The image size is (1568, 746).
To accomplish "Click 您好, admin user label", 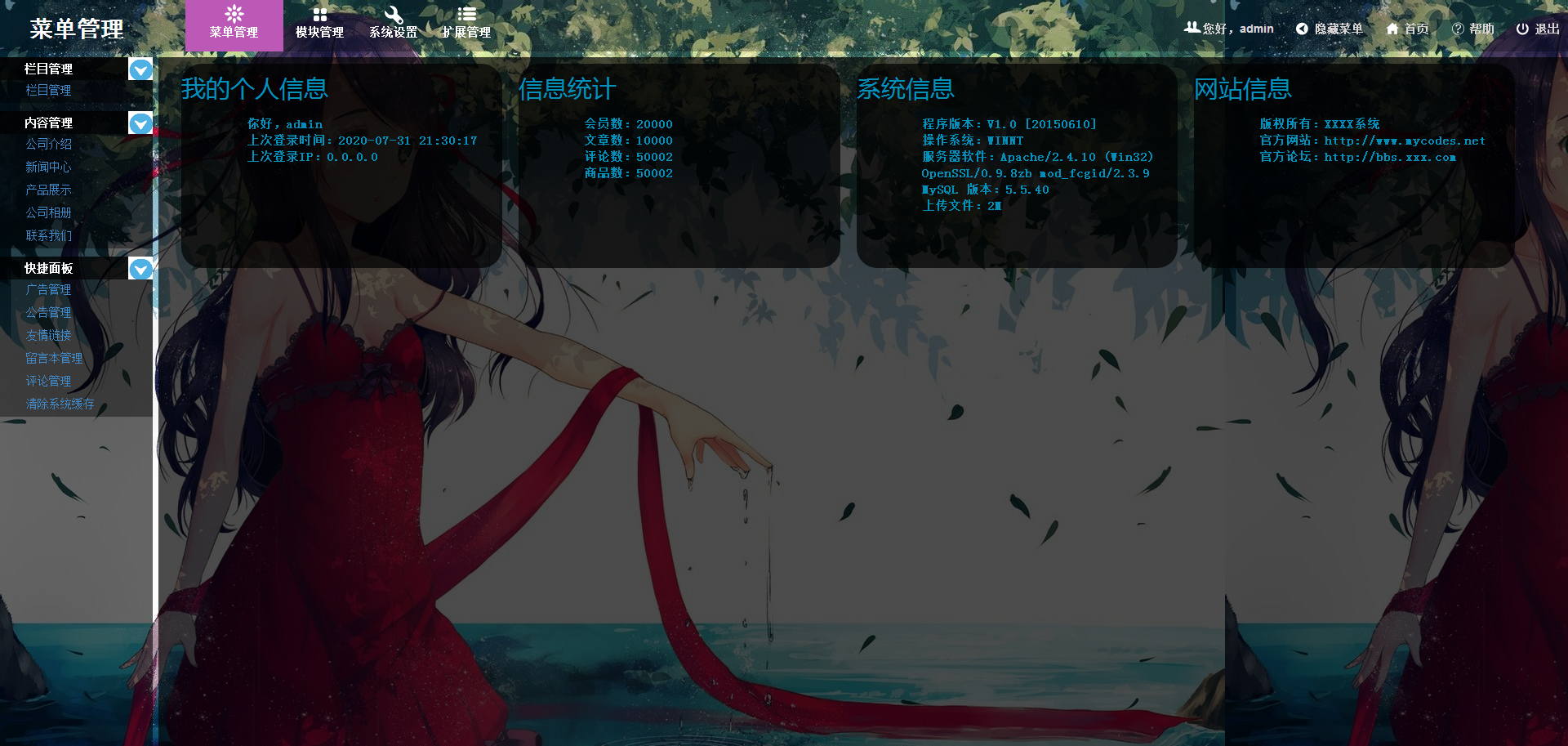I will tap(1238, 29).
